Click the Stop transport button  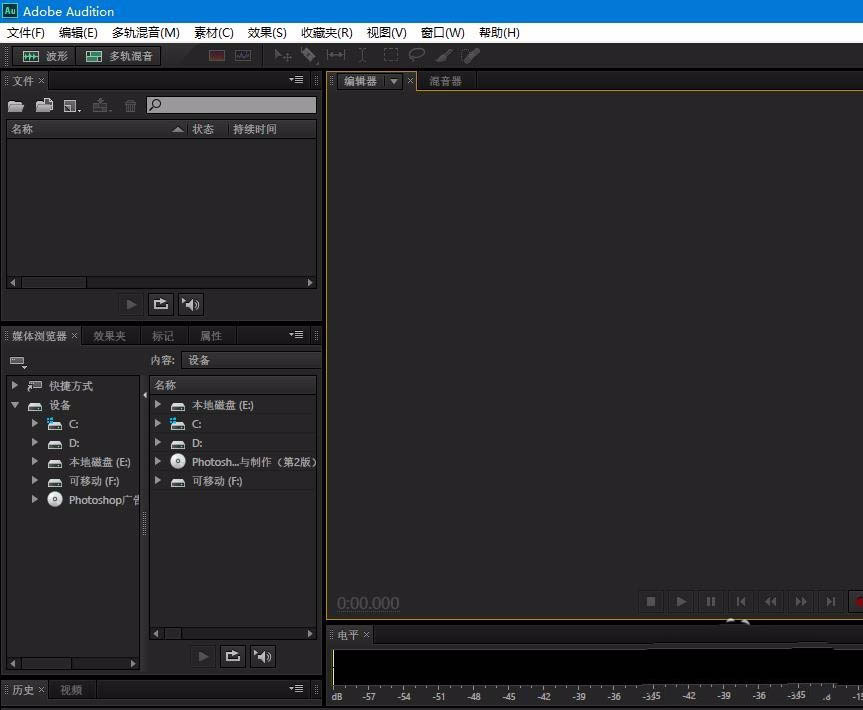651,602
